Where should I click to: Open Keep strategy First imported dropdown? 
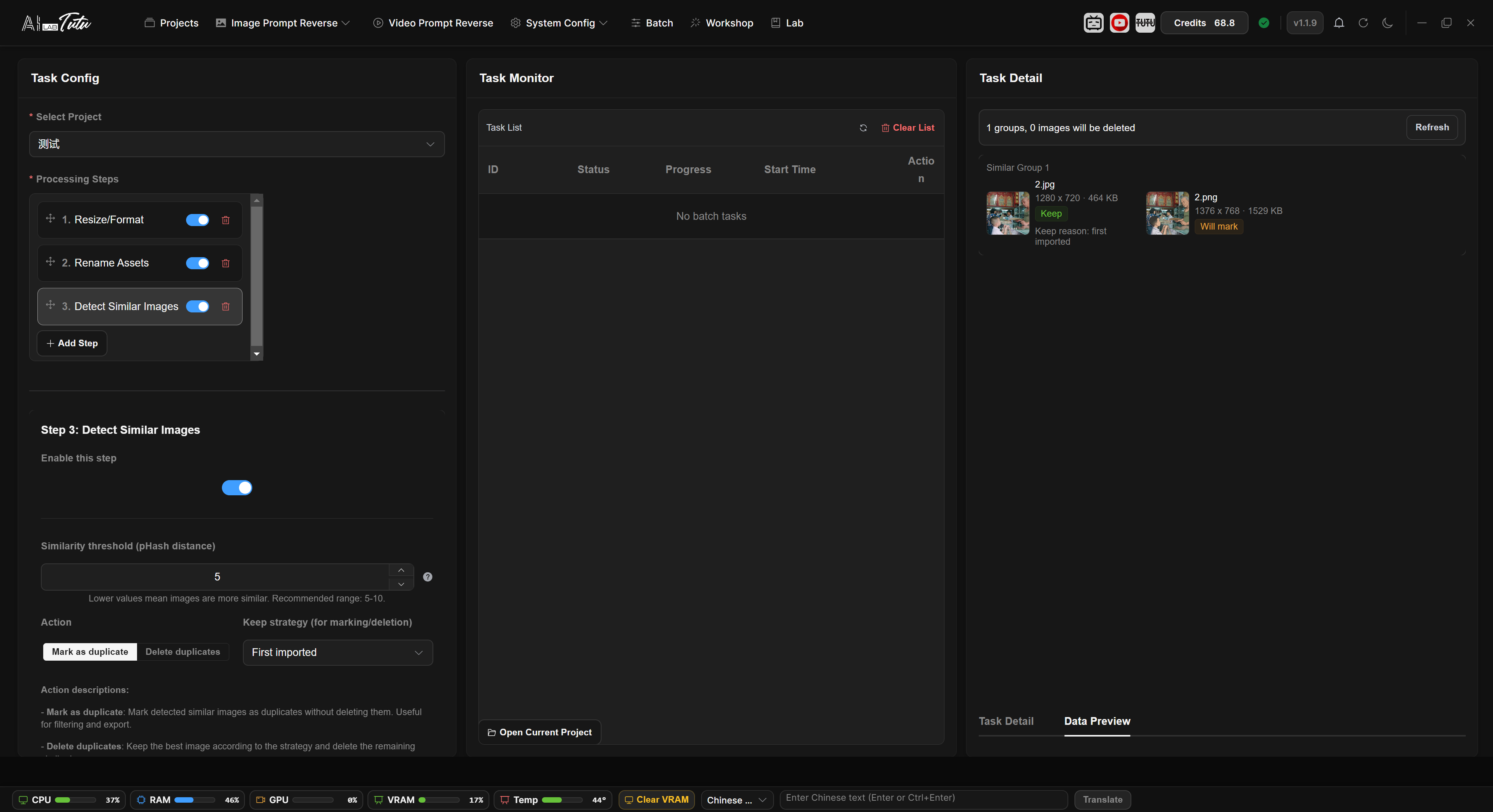(337, 652)
